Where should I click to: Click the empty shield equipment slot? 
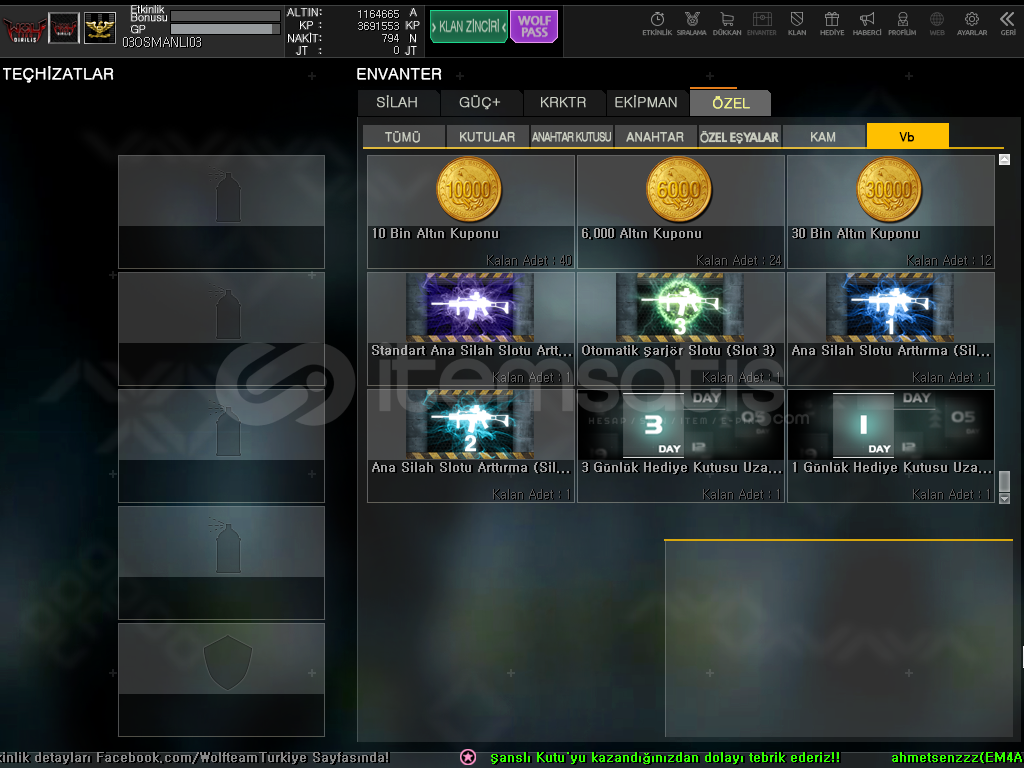[x=221, y=680]
